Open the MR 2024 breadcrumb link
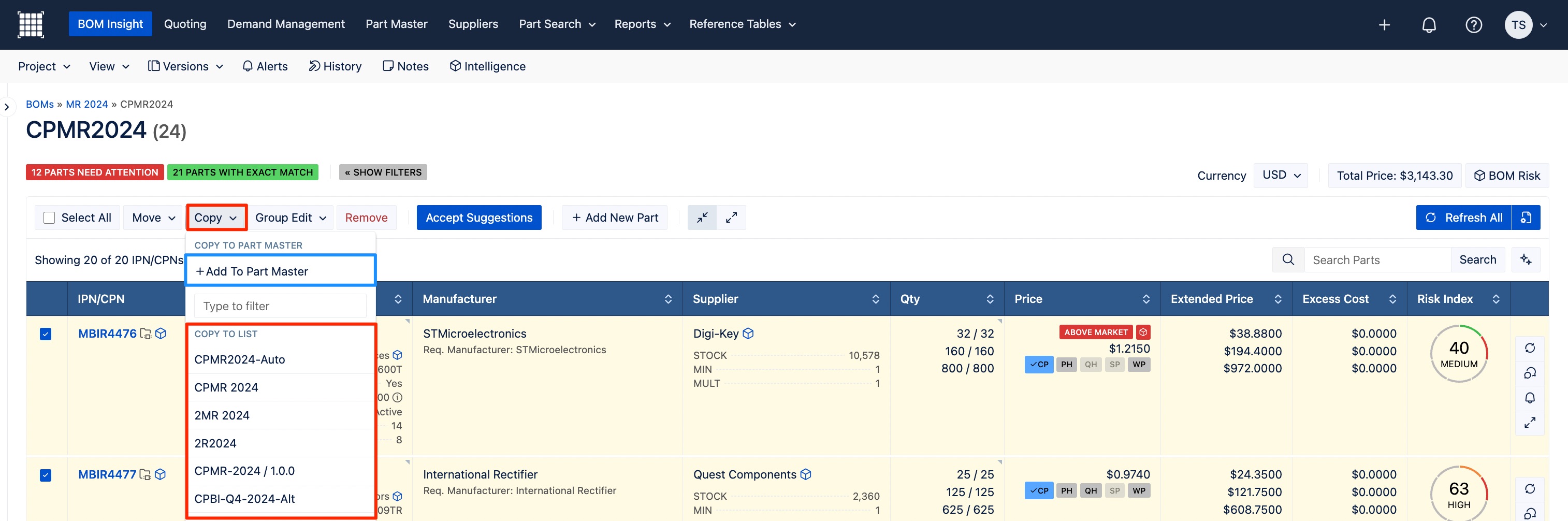This screenshot has width=1568, height=521. point(86,105)
